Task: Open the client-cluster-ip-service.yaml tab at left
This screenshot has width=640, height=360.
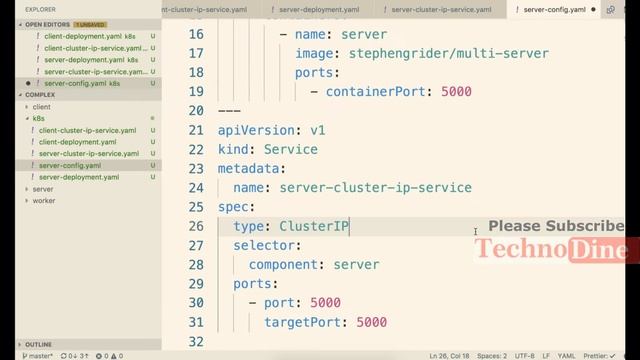Action: pyautogui.click(x=204, y=9)
